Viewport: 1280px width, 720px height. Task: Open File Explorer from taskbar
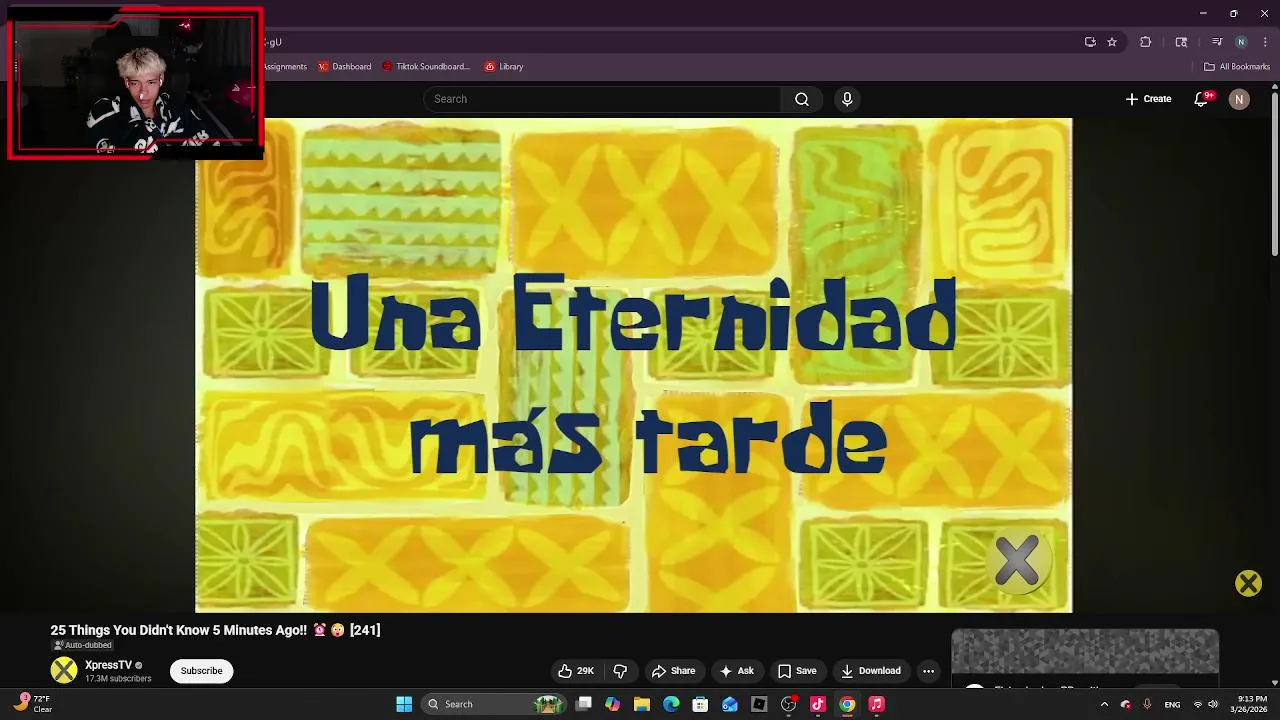642,704
